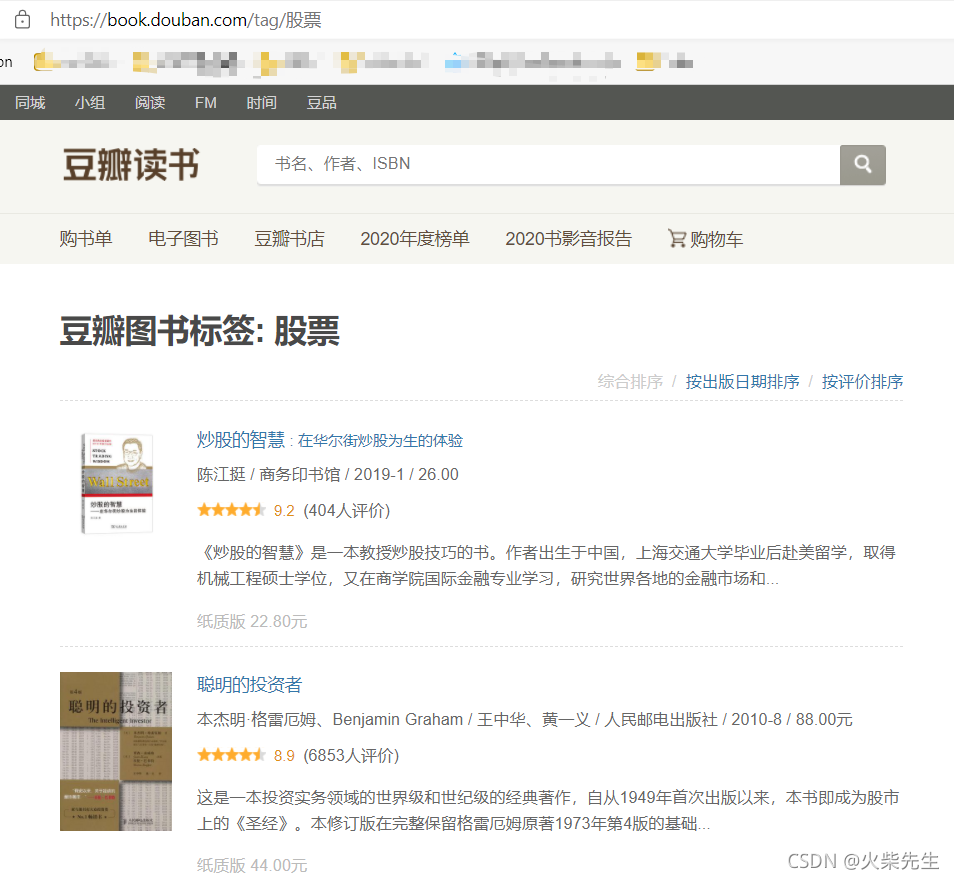This screenshot has height=879, width=954.
Task: Open 炒股的智慧 book cover thumbnail
Action: tap(116, 483)
